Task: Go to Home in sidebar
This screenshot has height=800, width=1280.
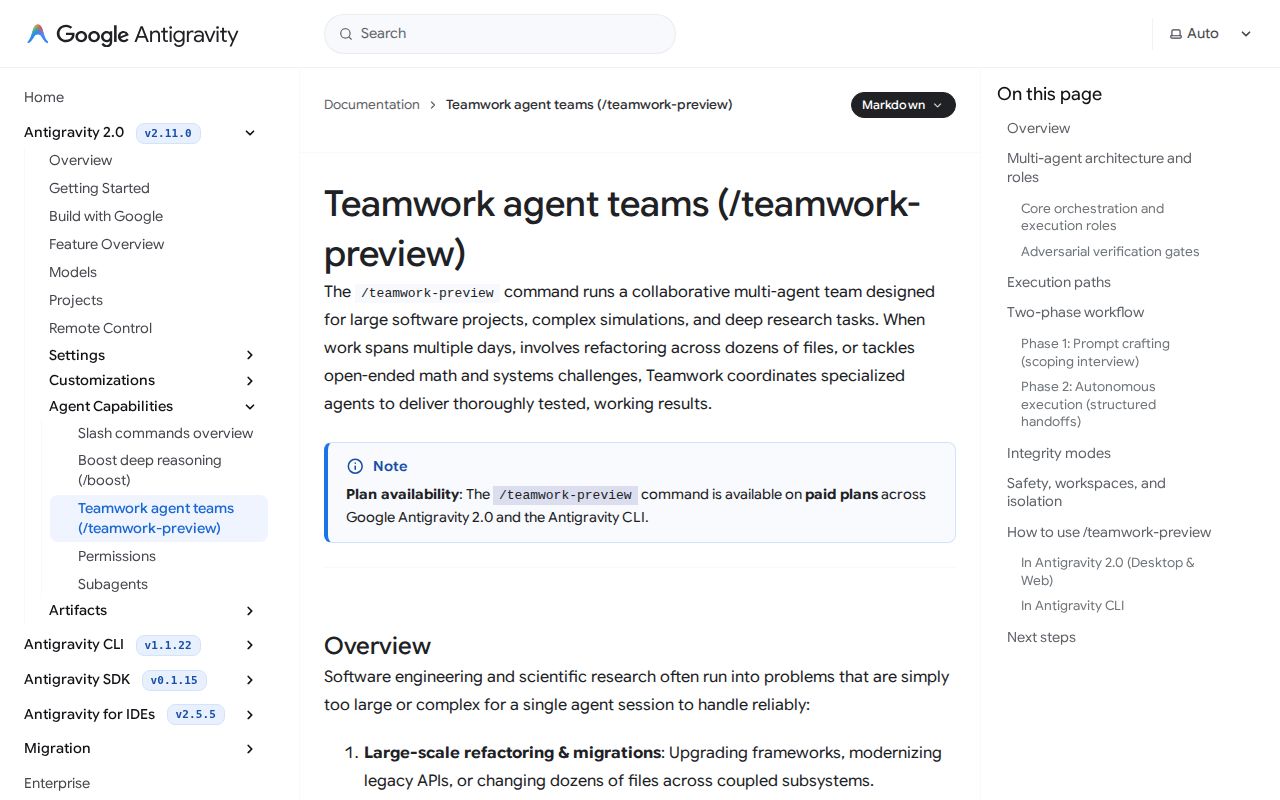Action: coord(44,97)
